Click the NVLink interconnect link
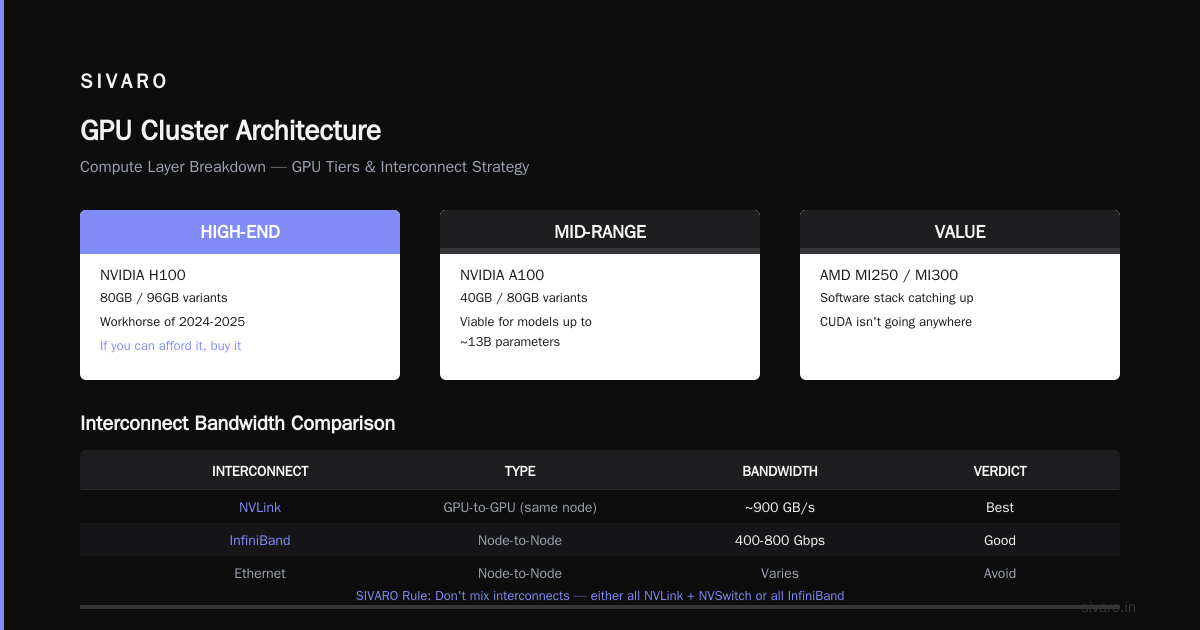Screen dimensions: 1200x630 [x=260, y=507]
